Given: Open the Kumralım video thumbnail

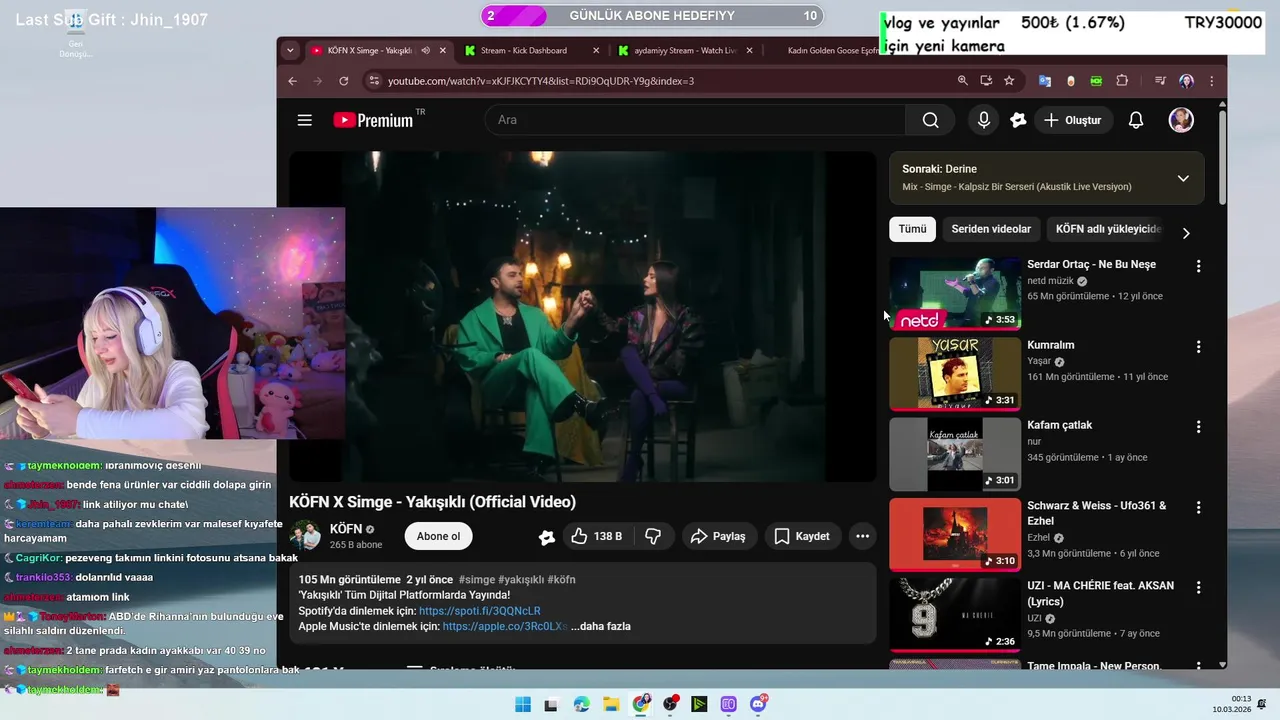Looking at the screenshot, I should [955, 374].
